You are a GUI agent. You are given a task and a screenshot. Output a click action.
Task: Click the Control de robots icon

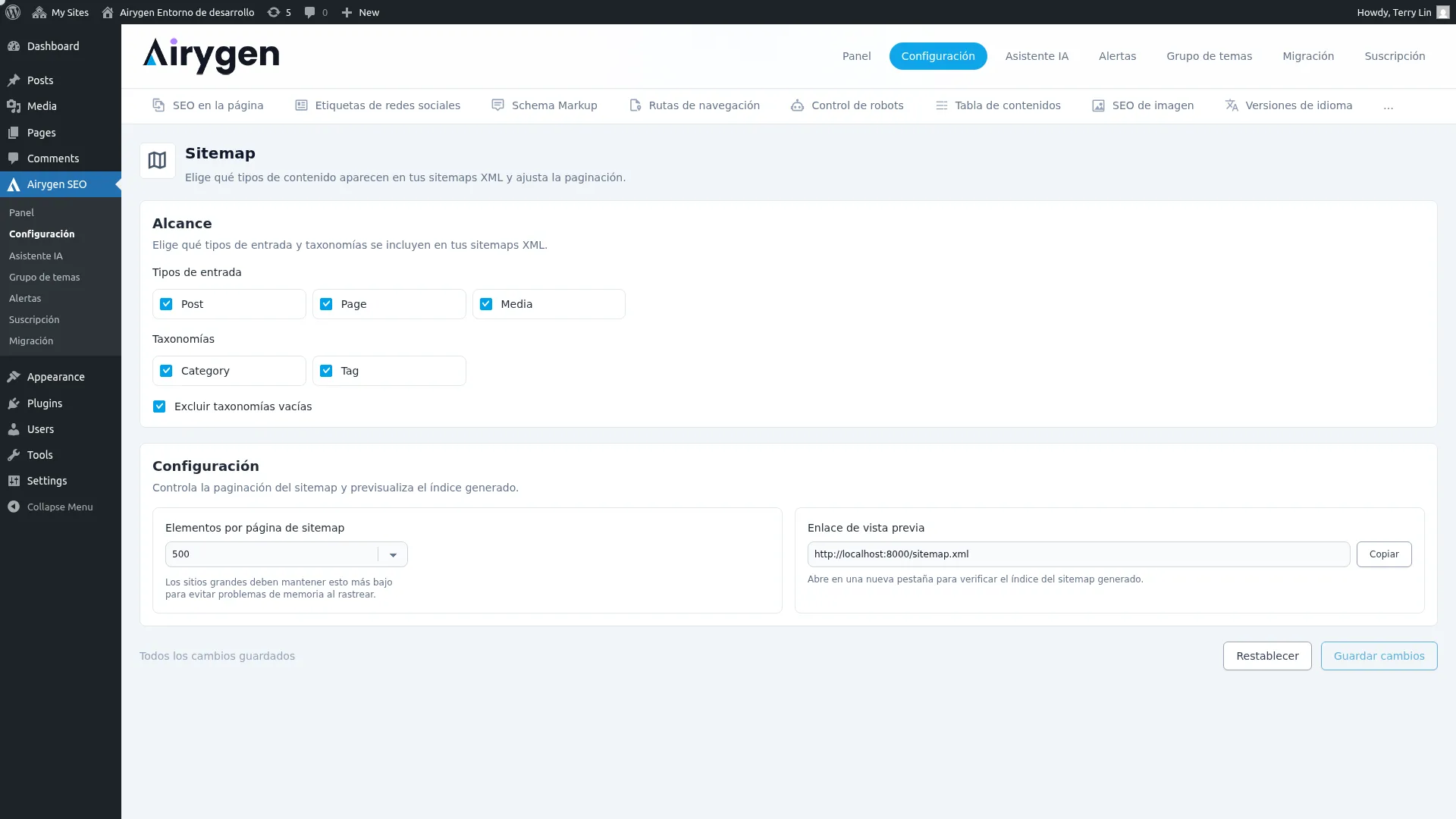(797, 105)
